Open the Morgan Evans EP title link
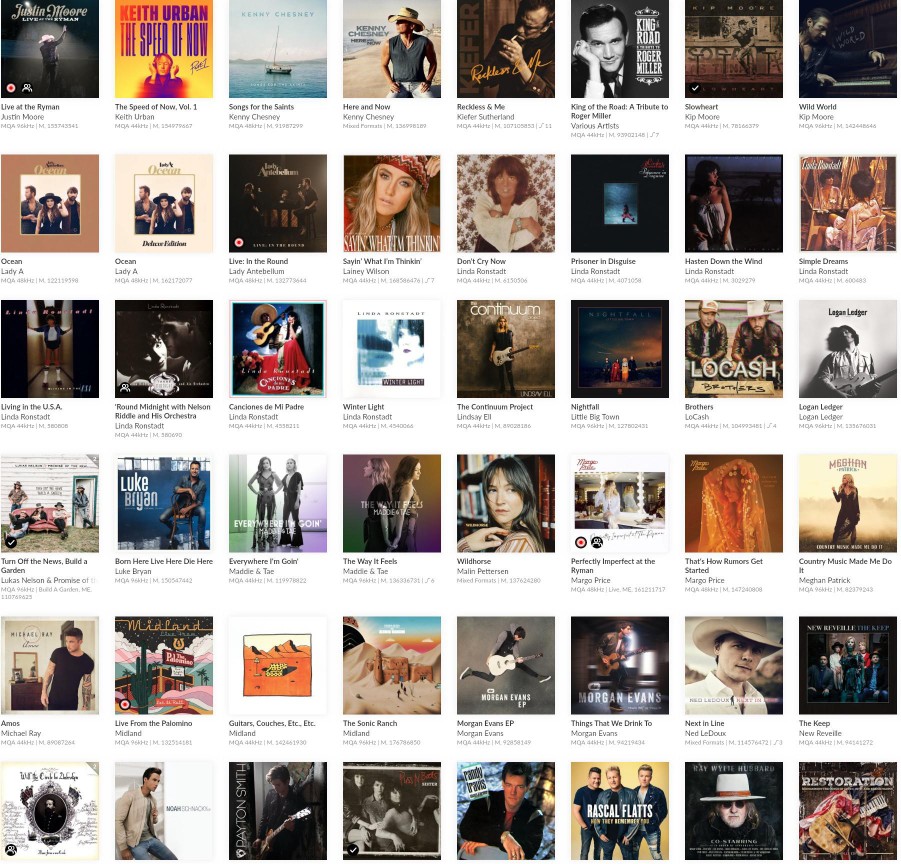This screenshot has width=901, height=864. 486,724
